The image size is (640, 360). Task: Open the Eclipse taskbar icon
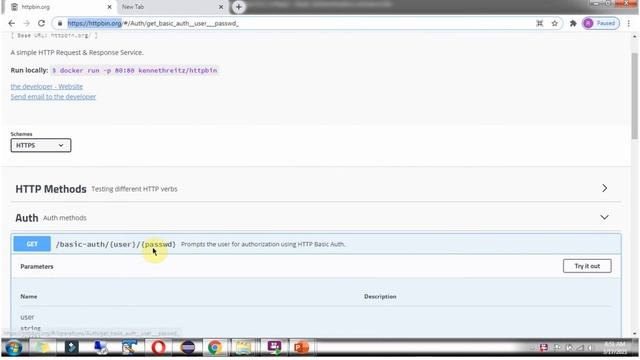tap(187, 347)
